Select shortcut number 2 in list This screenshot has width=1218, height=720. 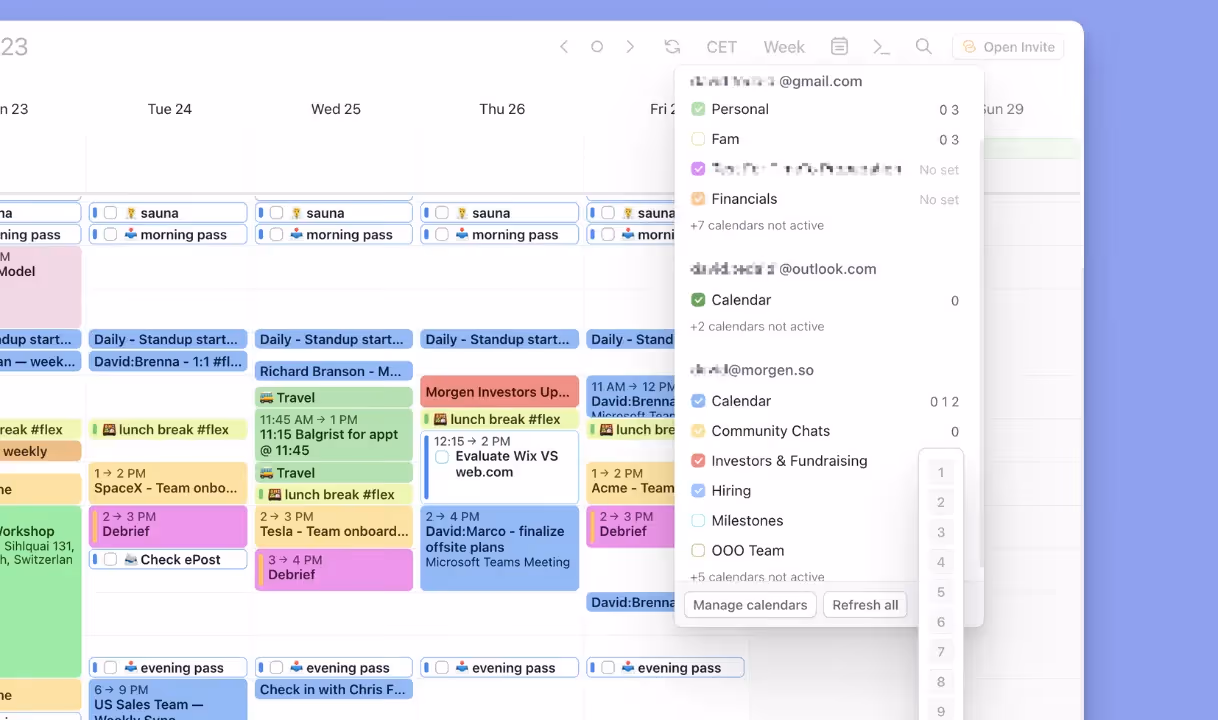pyautogui.click(x=940, y=502)
